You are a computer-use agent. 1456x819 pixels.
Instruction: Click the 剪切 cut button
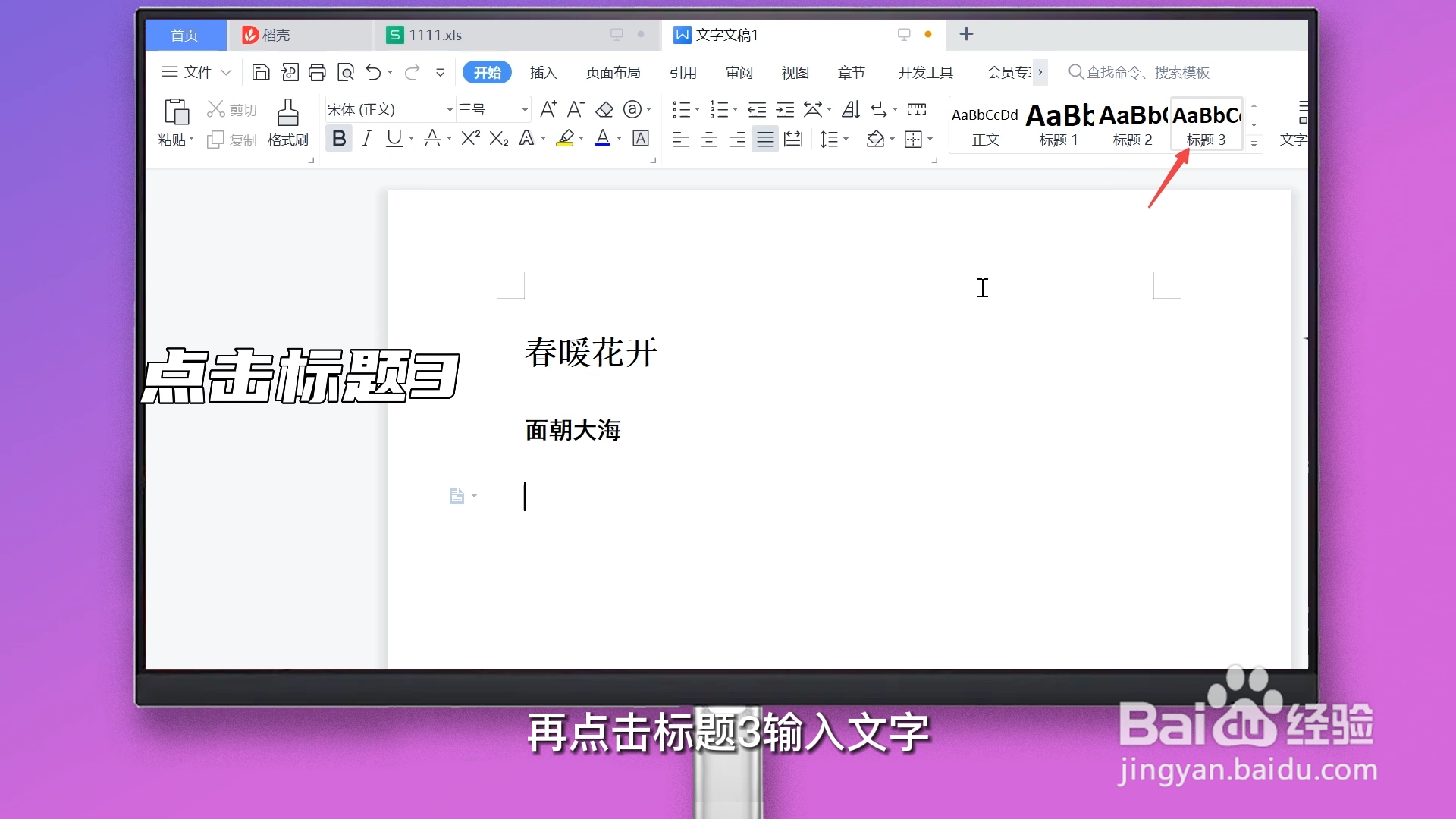pyautogui.click(x=232, y=110)
